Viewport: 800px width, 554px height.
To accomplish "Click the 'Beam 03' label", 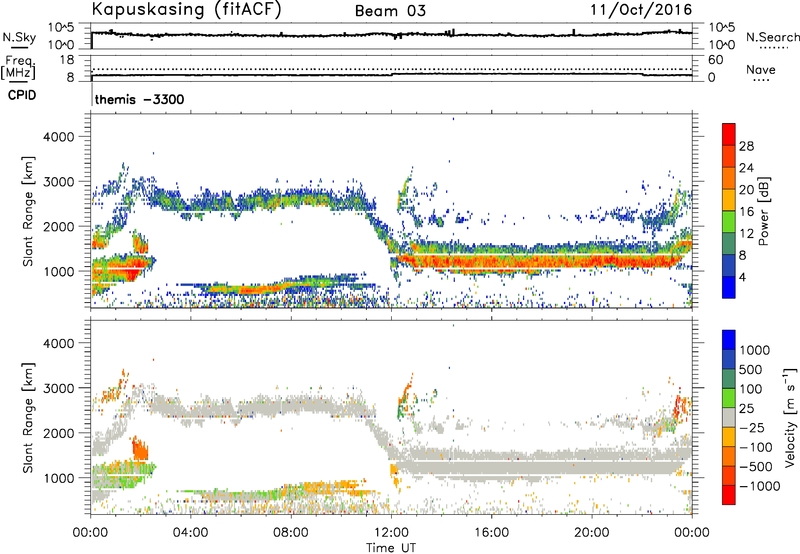I will pyautogui.click(x=390, y=11).
